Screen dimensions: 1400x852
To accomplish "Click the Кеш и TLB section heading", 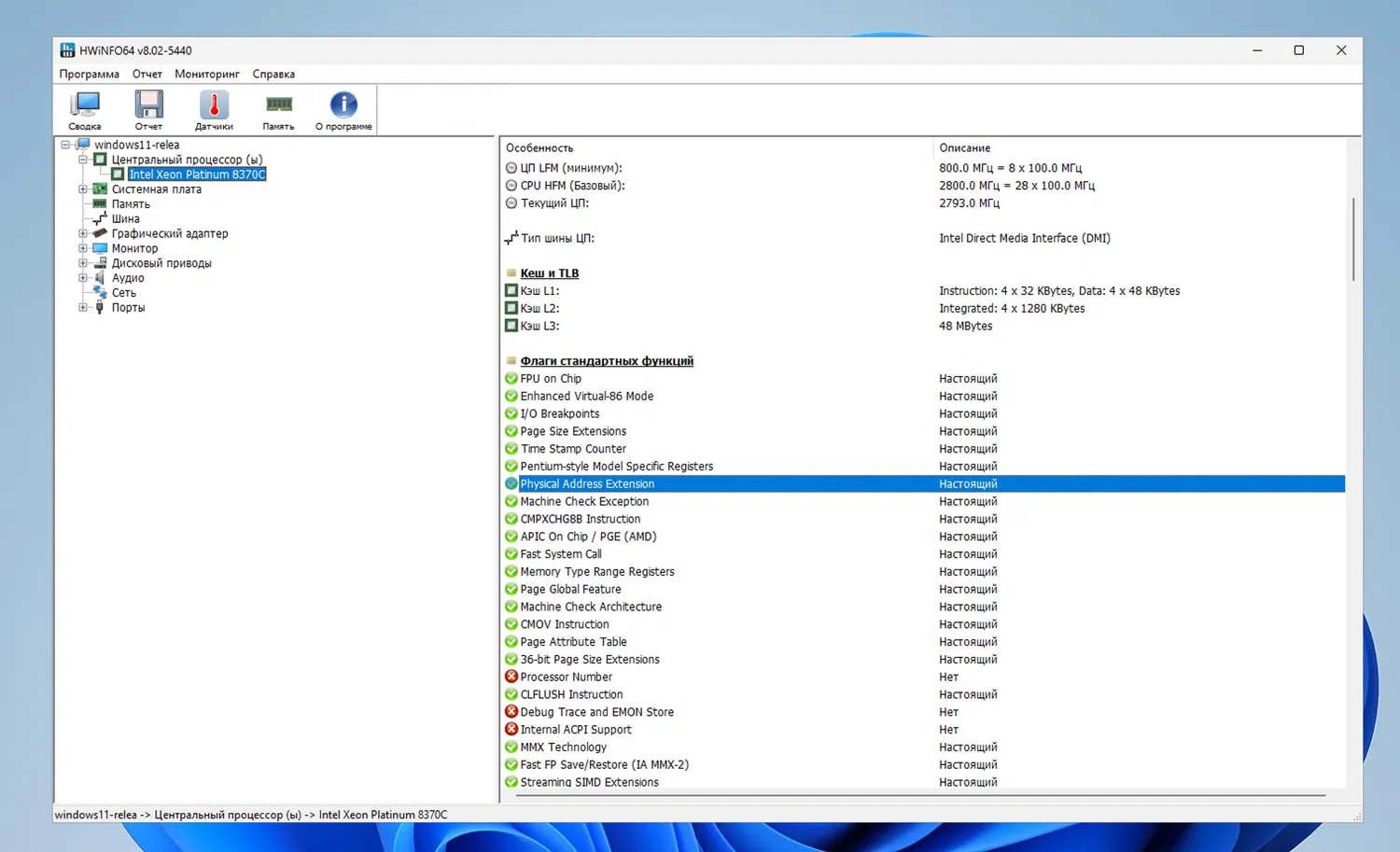I will [550, 273].
